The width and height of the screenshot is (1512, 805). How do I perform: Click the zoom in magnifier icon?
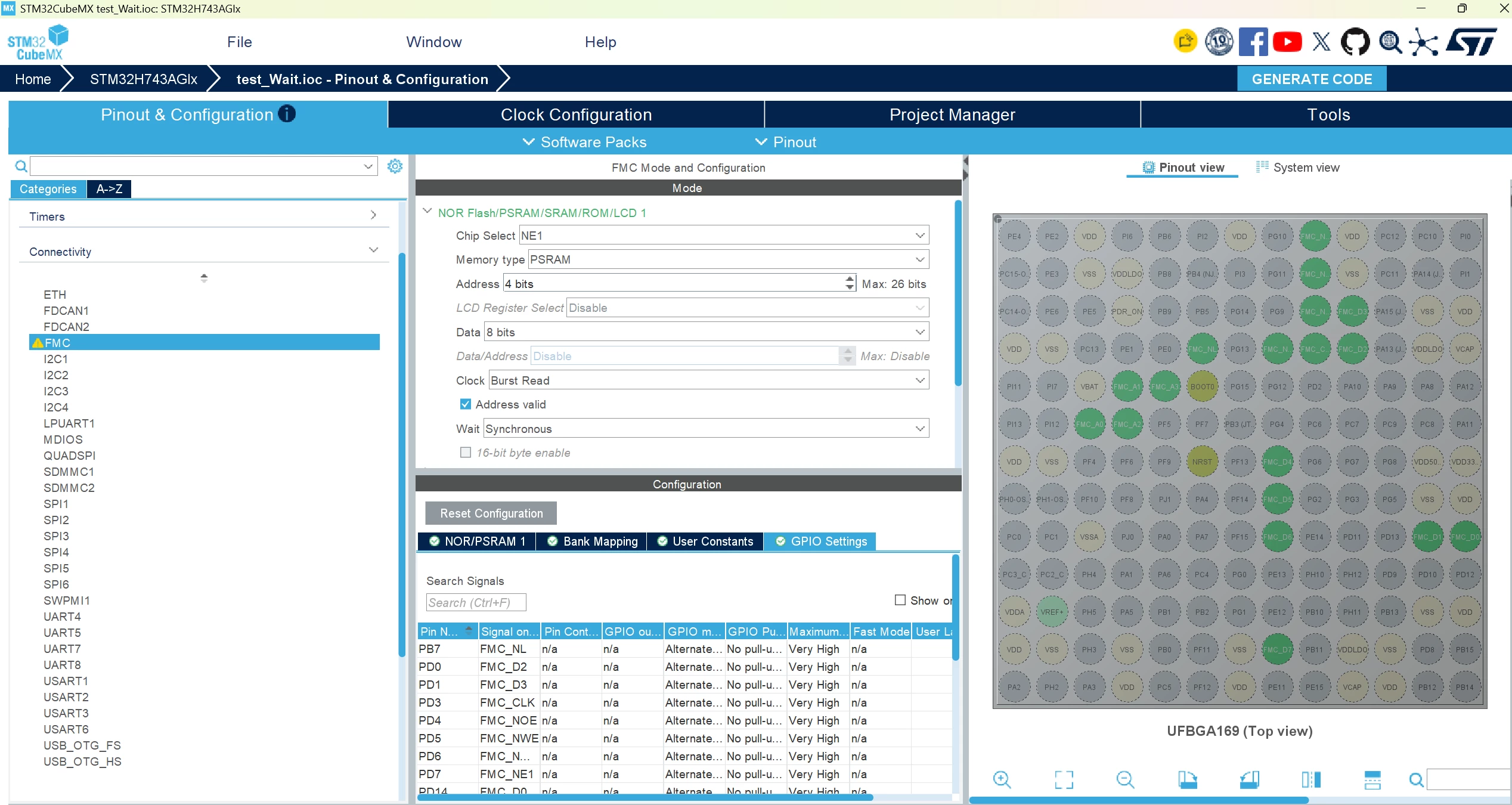point(1002,779)
